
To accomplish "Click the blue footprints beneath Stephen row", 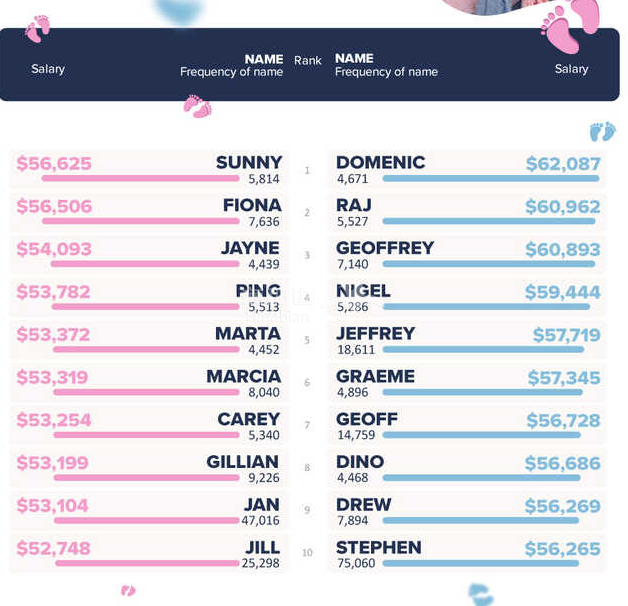I will pyautogui.click(x=481, y=595).
